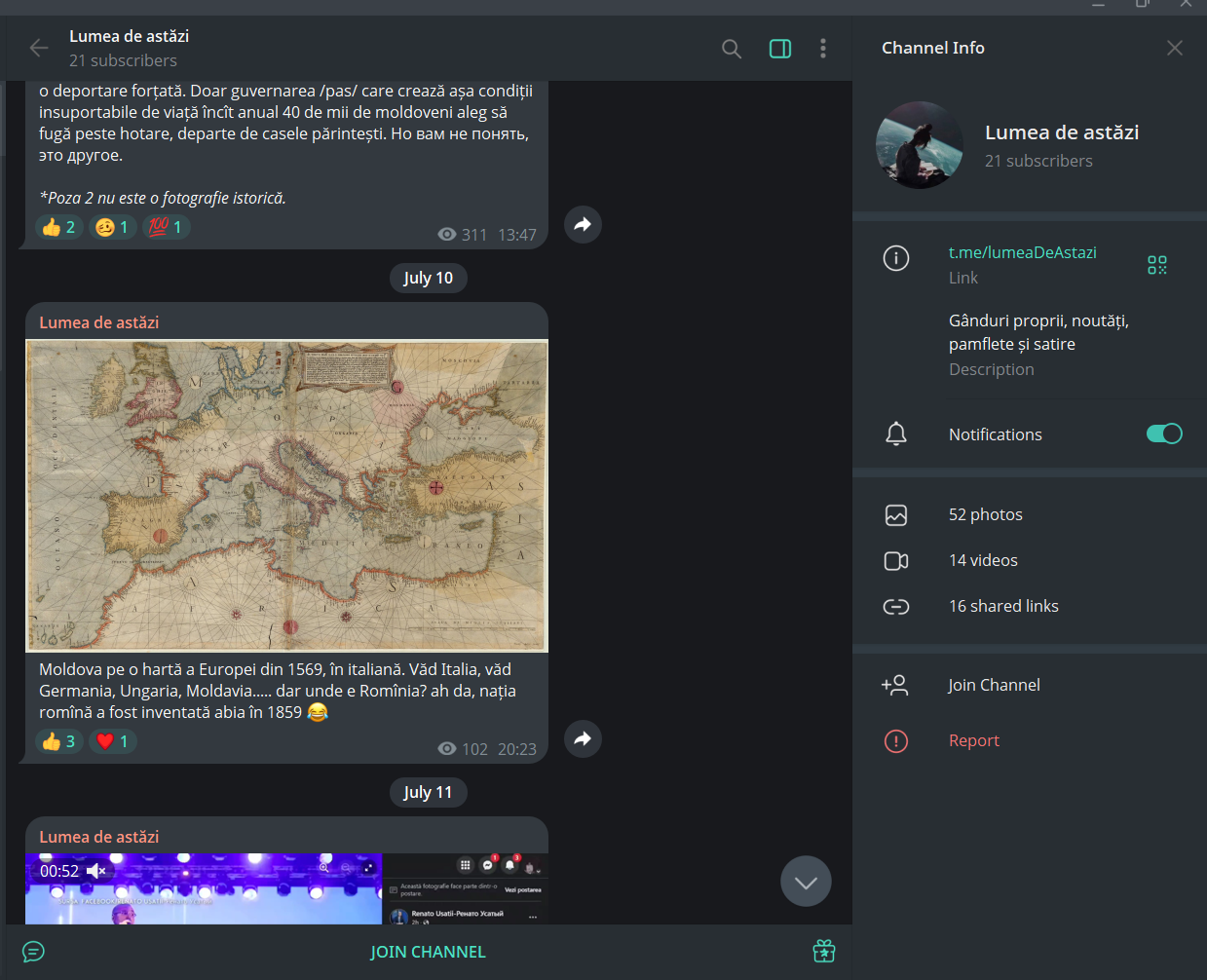Click the 102 views counter
The image size is (1207, 980).
[463, 749]
